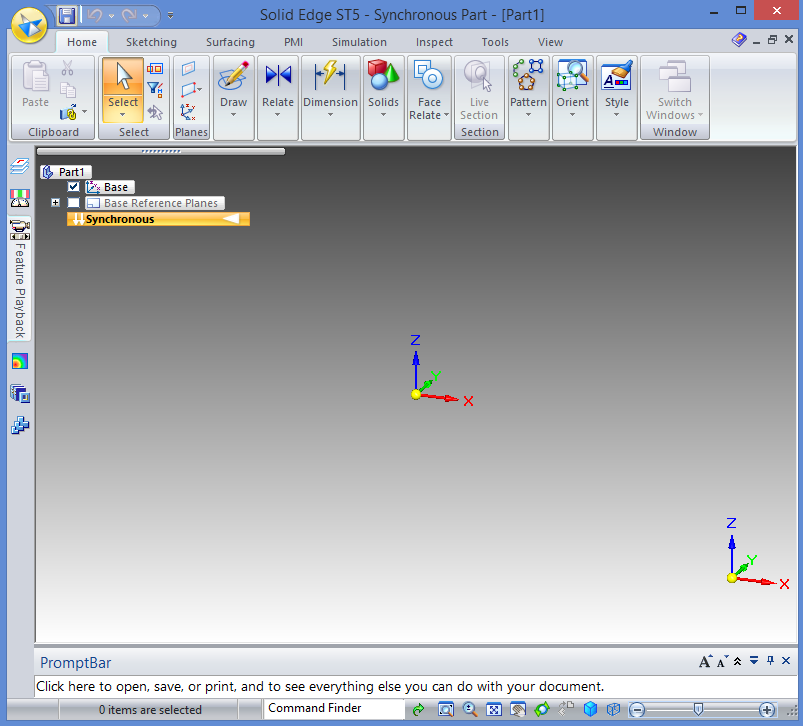Uncheck the Base coordinate system checkbox
Image resolution: width=803 pixels, height=726 pixels.
pyautogui.click(x=74, y=187)
